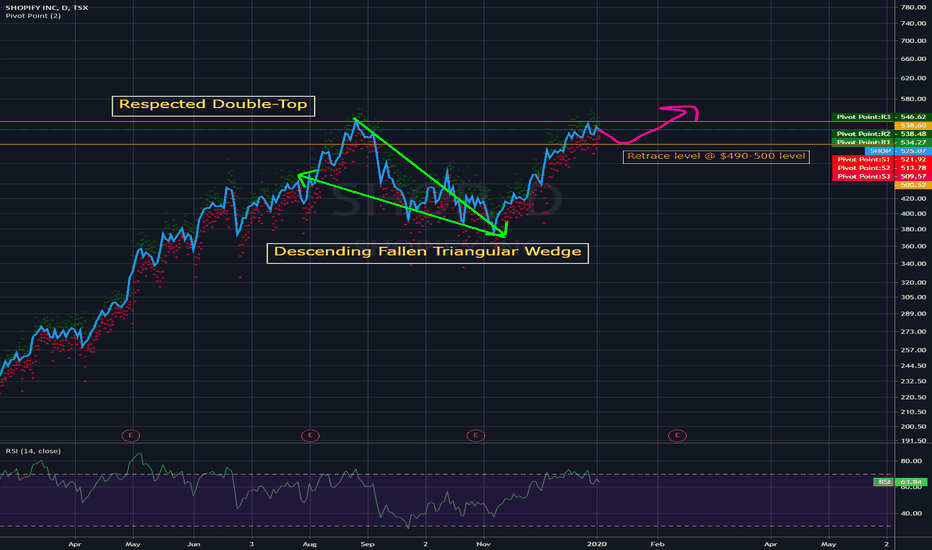This screenshot has width=932, height=550.
Task: Click the Jun label on time axis
Action: (193, 544)
